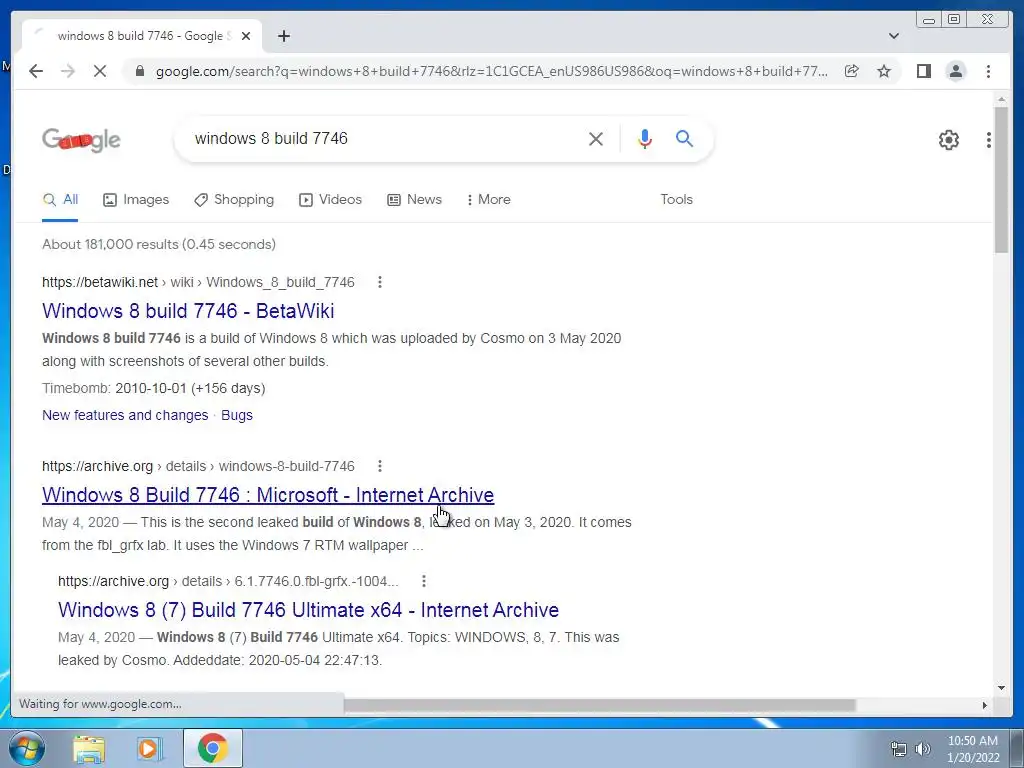This screenshot has height=768, width=1024.
Task: Click the vertical scrollbar thumb
Action: click(x=1001, y=180)
